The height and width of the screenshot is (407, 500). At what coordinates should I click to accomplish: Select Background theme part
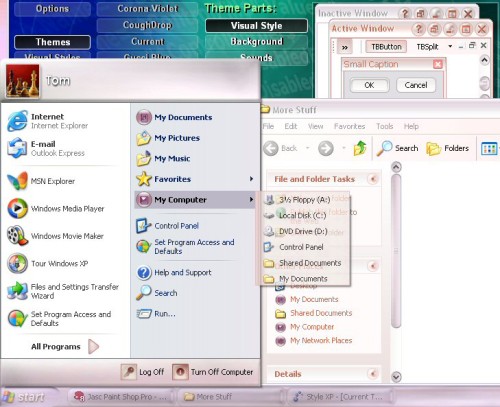click(256, 42)
